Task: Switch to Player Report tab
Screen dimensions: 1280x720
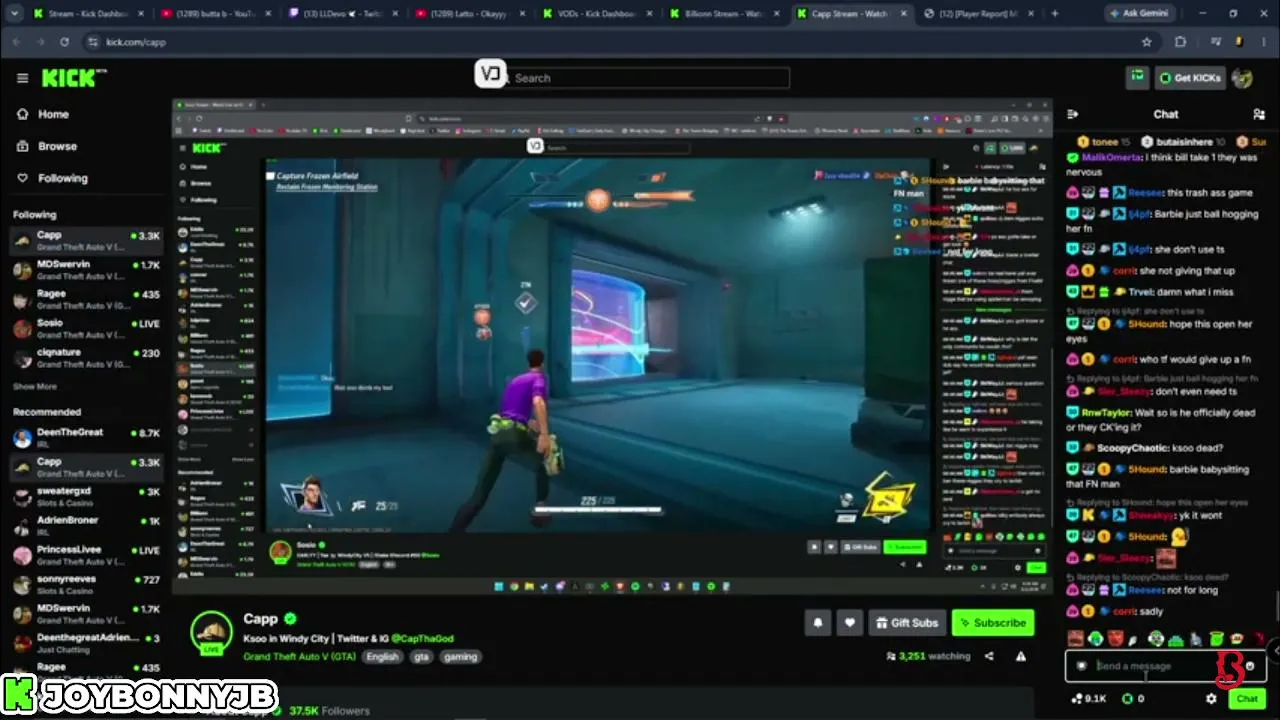Action: pos(977,14)
